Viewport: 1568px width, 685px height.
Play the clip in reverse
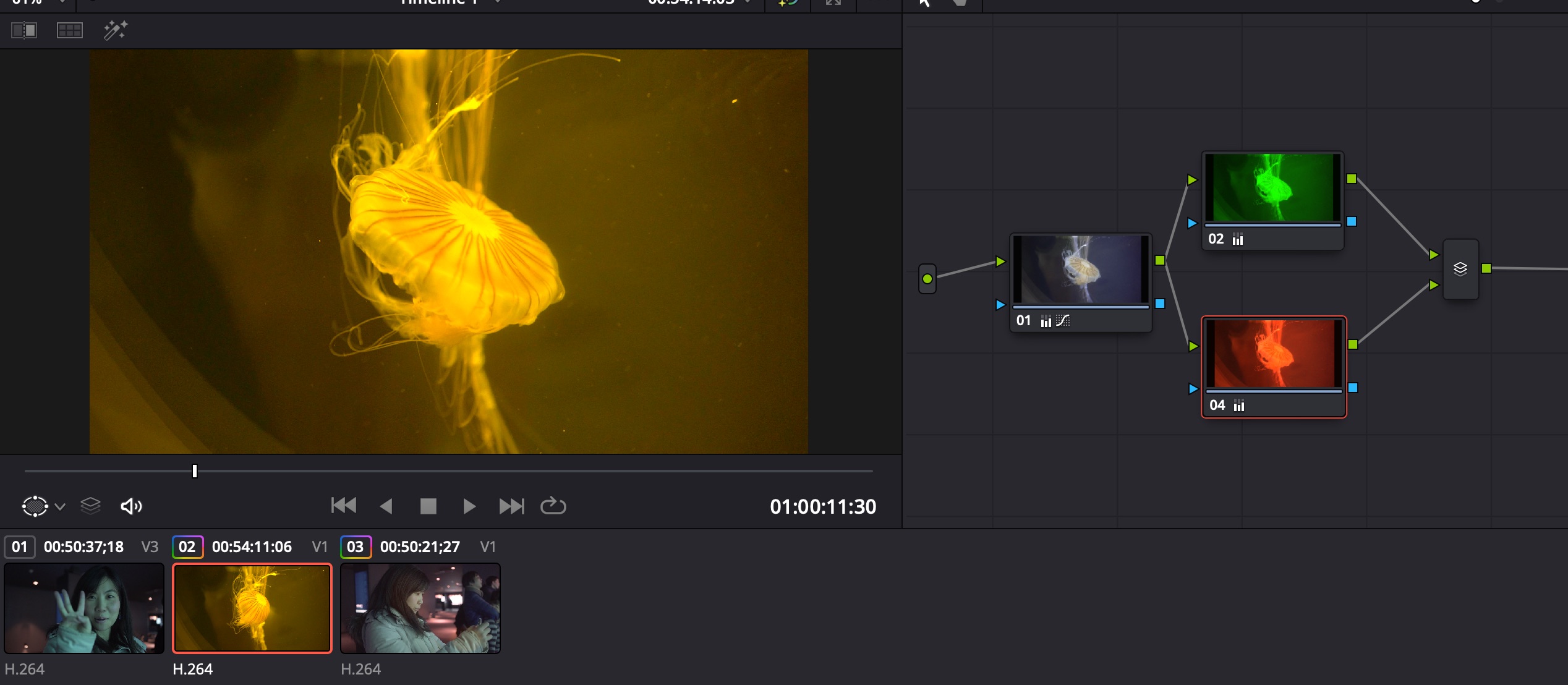click(x=386, y=506)
